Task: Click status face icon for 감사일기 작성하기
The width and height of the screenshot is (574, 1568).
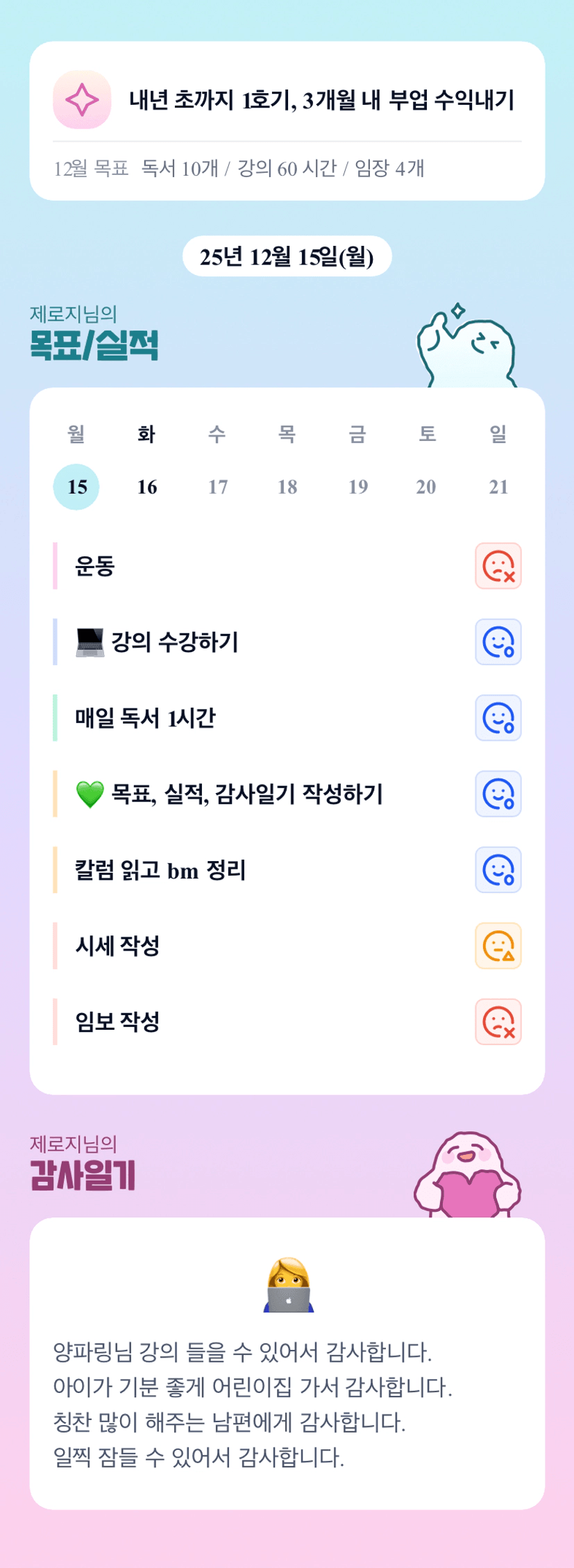Action: (x=498, y=794)
